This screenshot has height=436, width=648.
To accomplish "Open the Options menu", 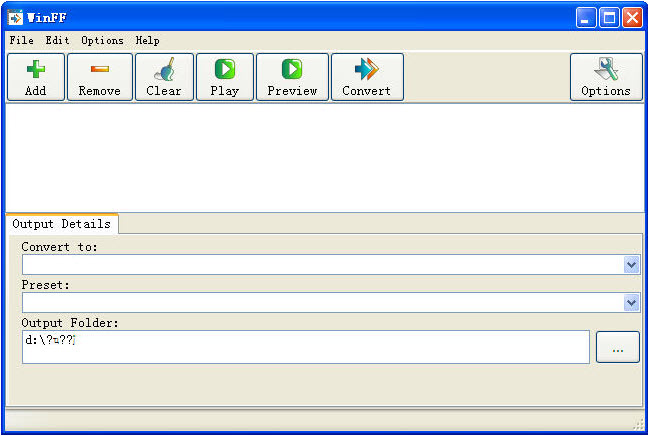I will pos(102,41).
